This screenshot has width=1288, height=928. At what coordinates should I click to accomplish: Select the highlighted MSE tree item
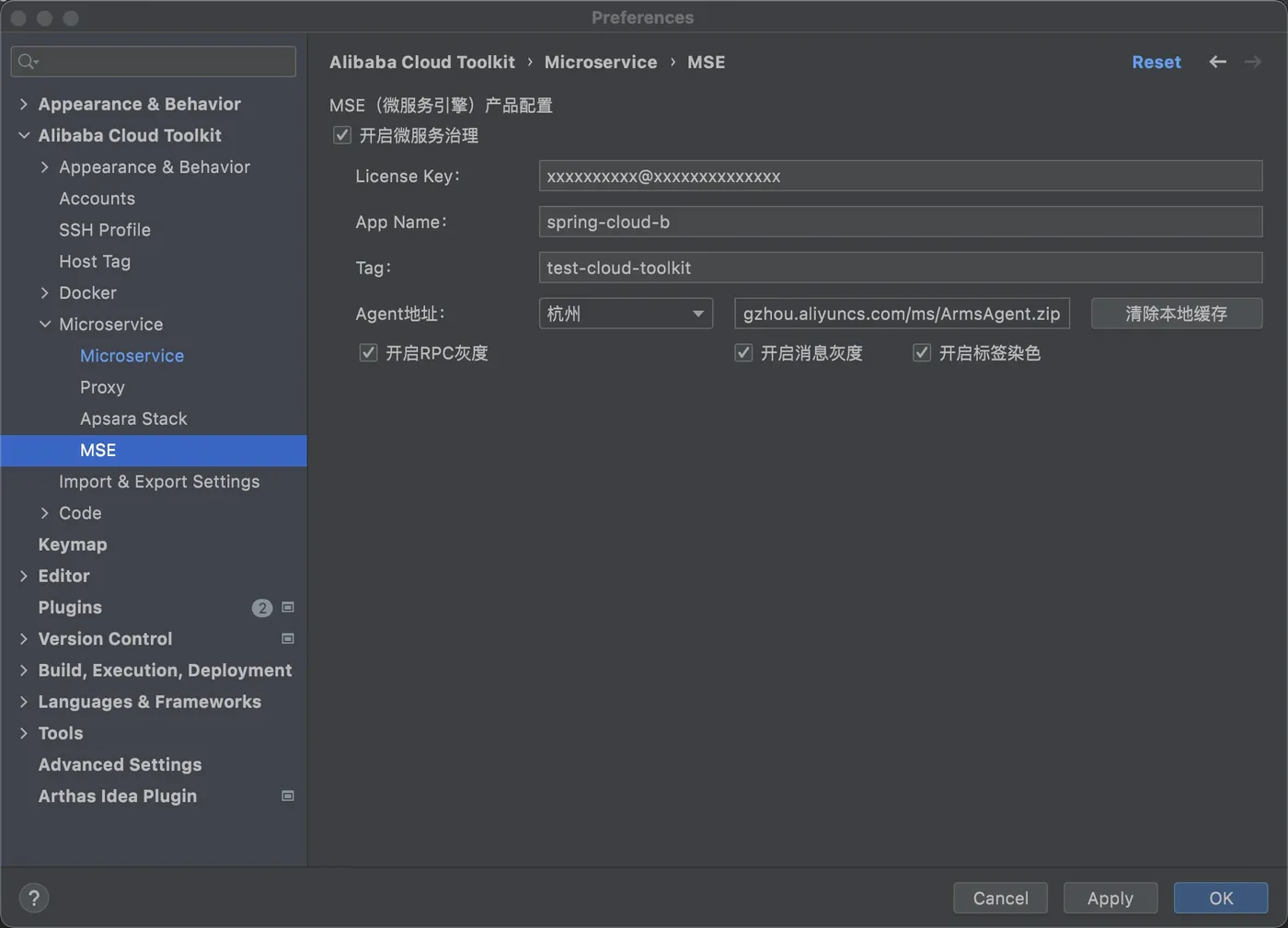pos(154,450)
